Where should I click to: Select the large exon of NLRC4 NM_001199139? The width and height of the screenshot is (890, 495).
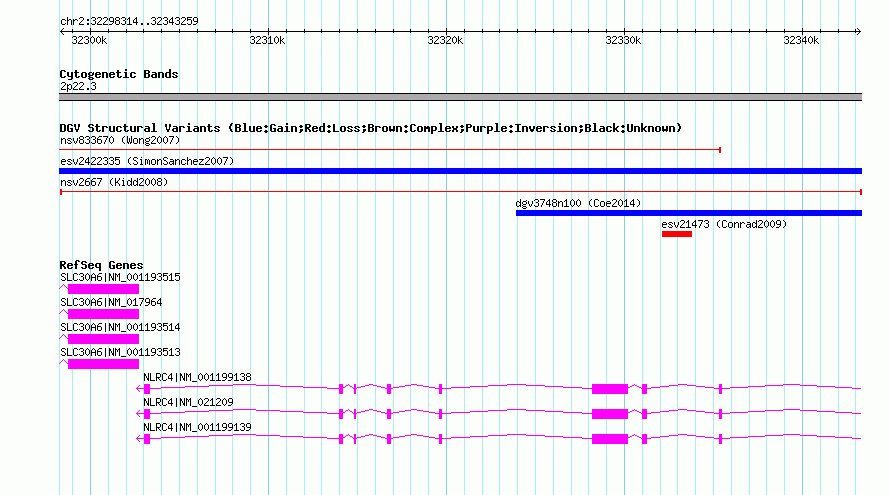610,439
